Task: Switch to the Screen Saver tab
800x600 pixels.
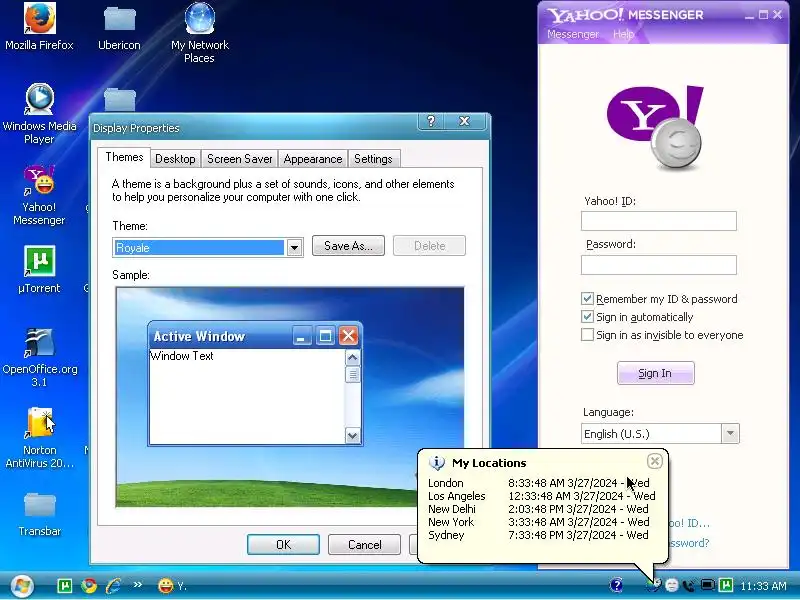Action: click(x=239, y=159)
